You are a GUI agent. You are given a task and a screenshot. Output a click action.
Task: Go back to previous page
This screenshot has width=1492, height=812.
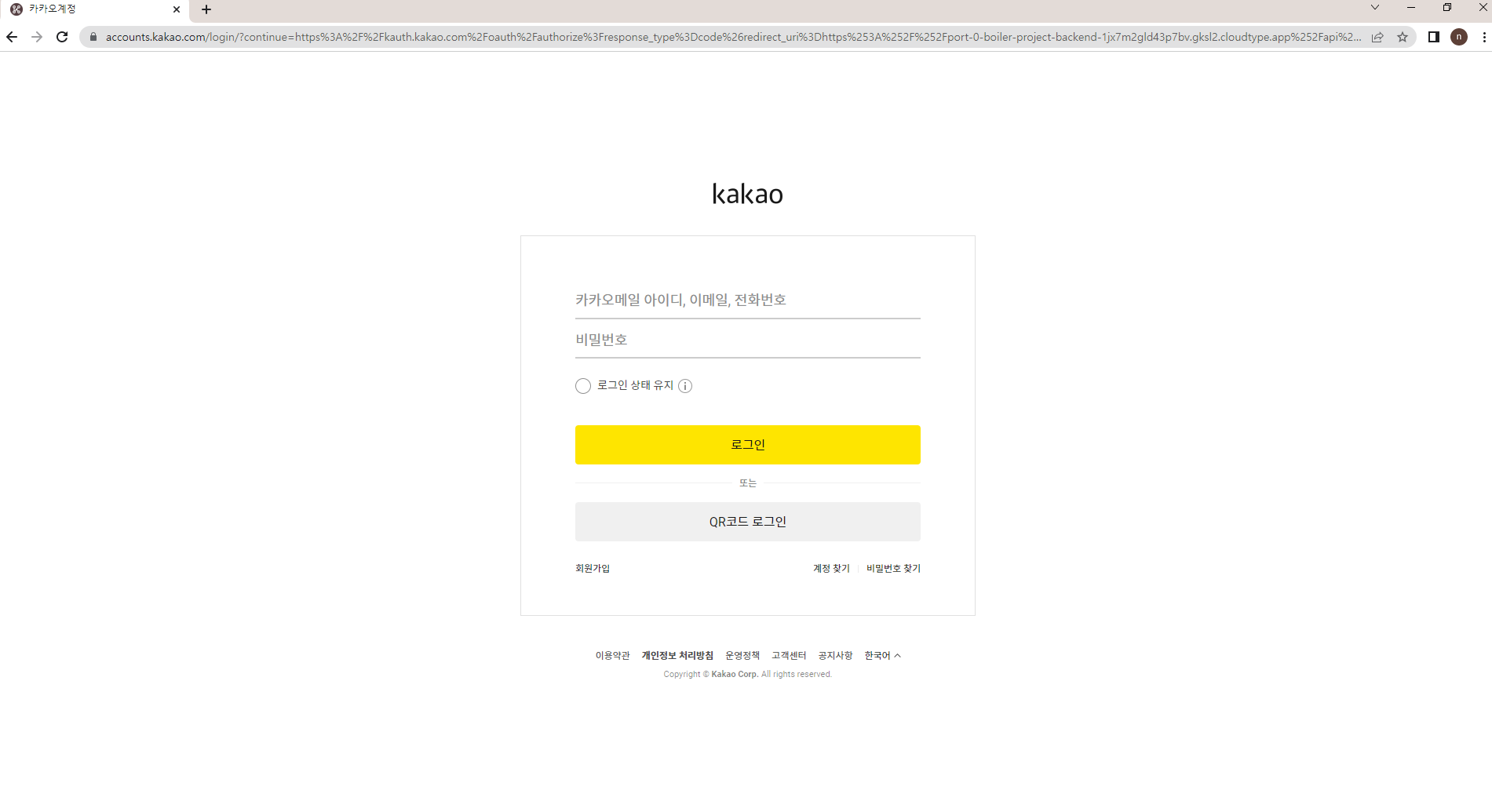coord(12,37)
